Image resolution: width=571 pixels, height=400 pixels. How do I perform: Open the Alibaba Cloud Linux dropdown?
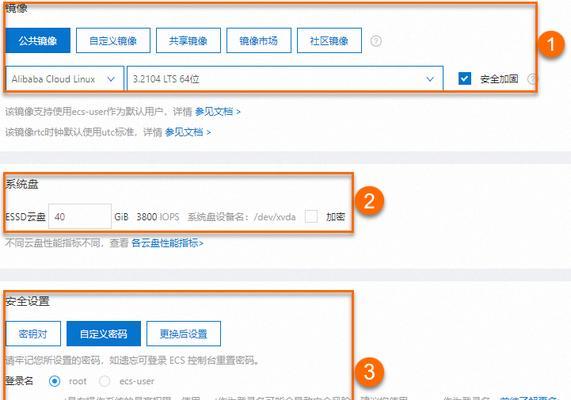(64, 79)
